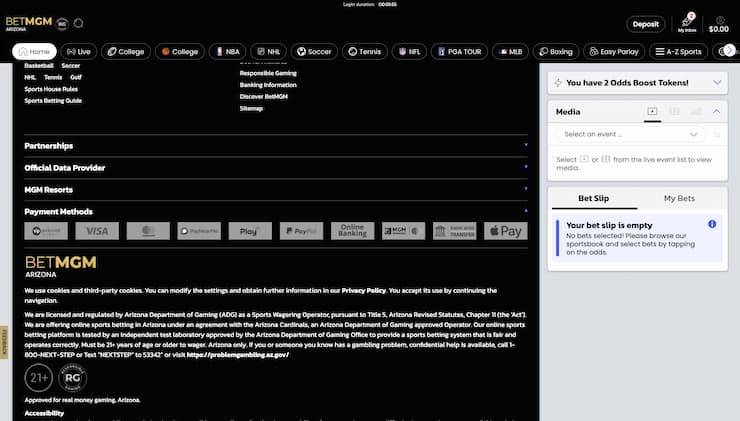Open the A-Z Sports menu
Image resolution: width=740 pixels, height=421 pixels.
tap(678, 51)
